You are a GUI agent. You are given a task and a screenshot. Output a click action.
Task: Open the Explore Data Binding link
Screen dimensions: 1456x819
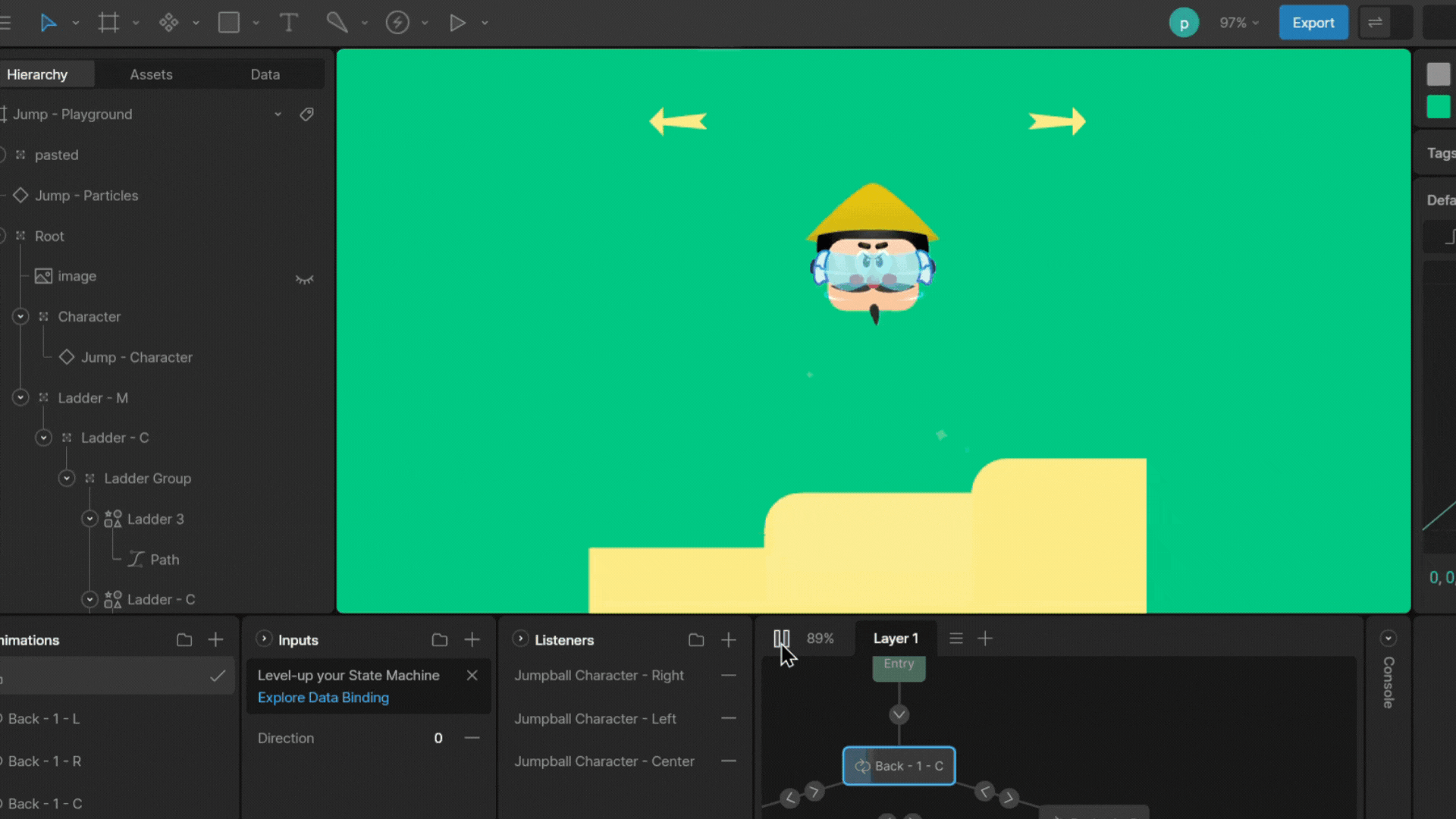click(x=323, y=698)
